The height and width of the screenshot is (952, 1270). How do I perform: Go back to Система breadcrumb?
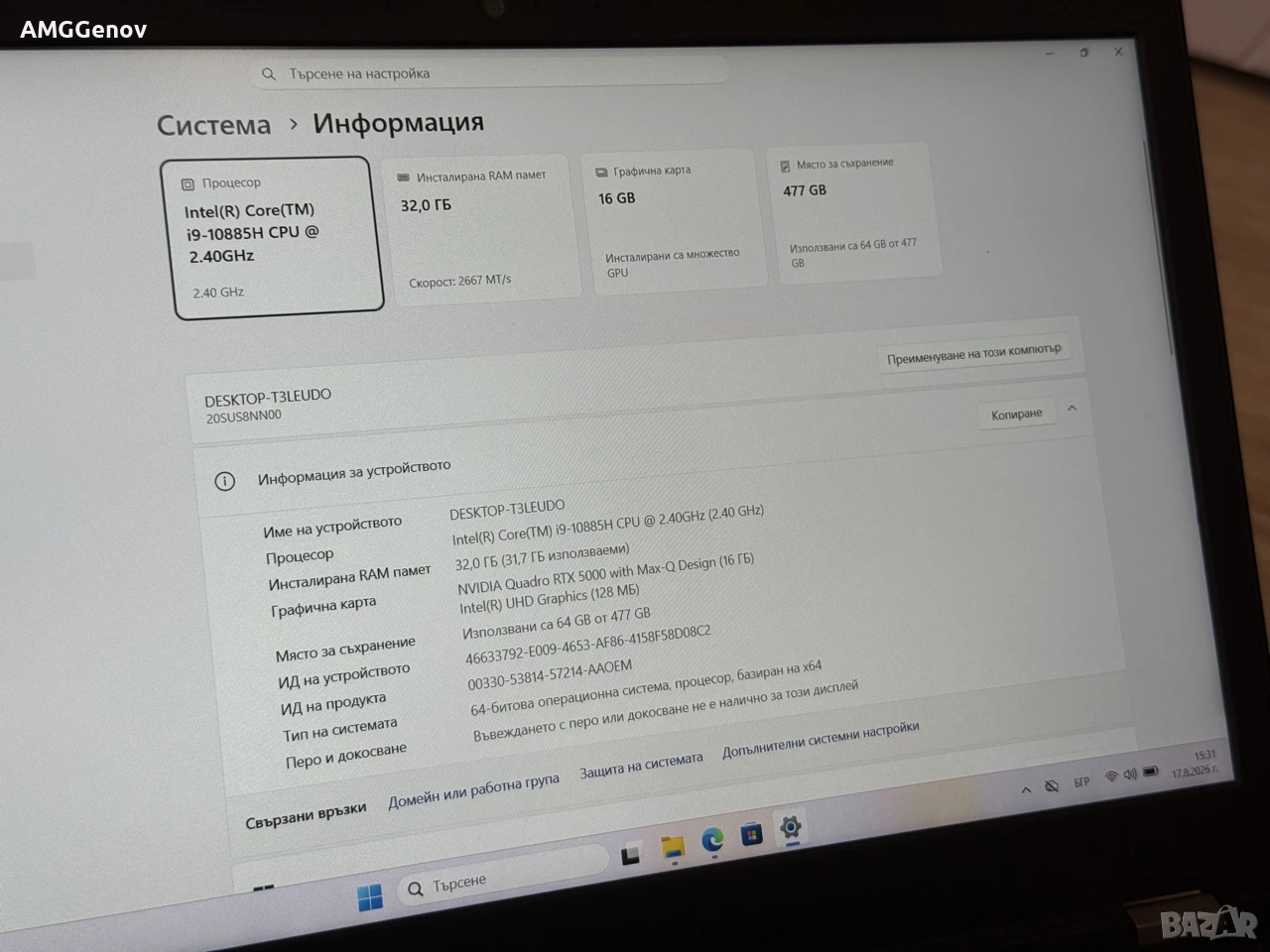pos(213,125)
